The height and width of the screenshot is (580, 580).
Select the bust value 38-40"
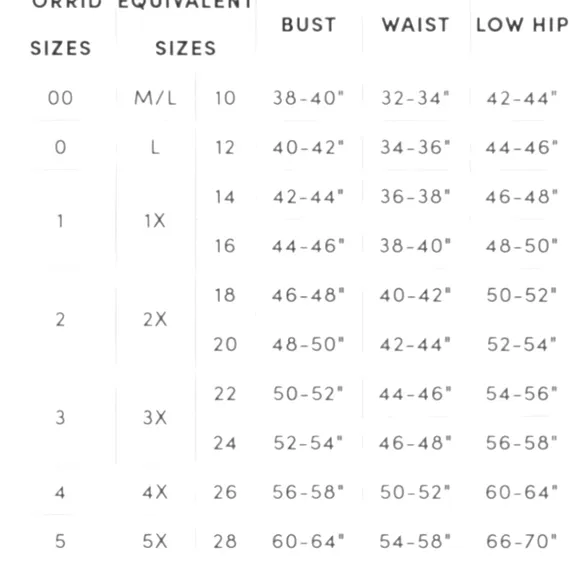point(308,98)
